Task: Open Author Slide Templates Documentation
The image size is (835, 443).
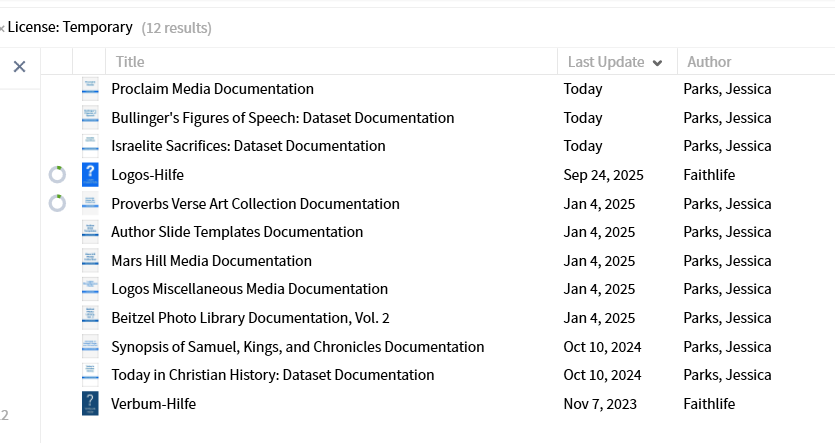Action: [237, 232]
